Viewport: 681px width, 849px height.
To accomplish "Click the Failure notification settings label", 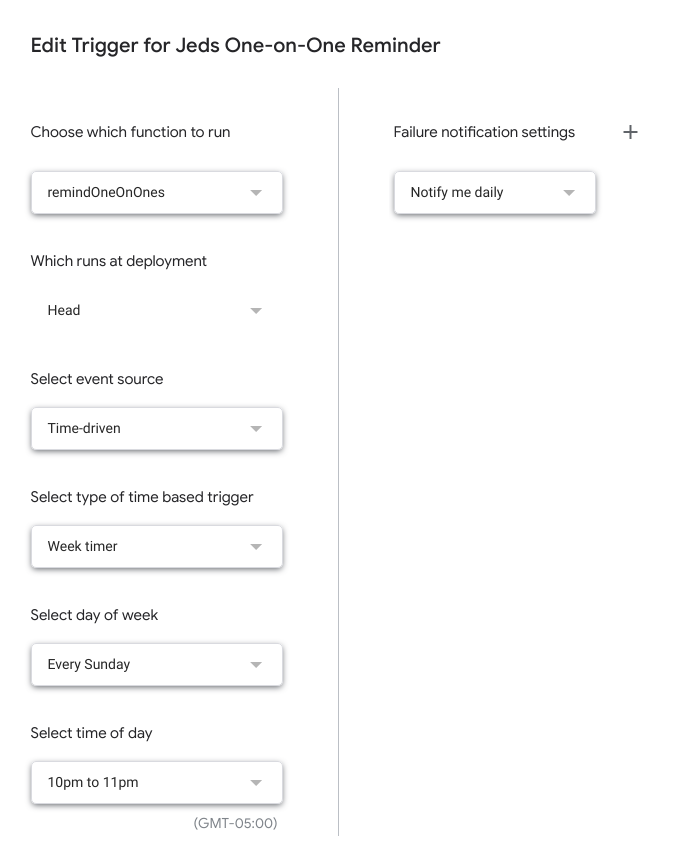I will tap(484, 132).
